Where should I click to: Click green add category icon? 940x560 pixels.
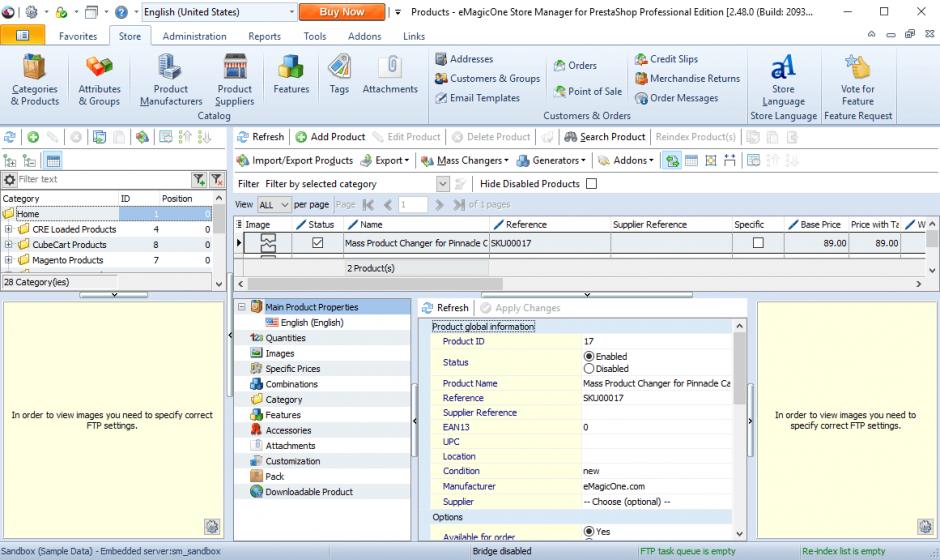point(33,137)
